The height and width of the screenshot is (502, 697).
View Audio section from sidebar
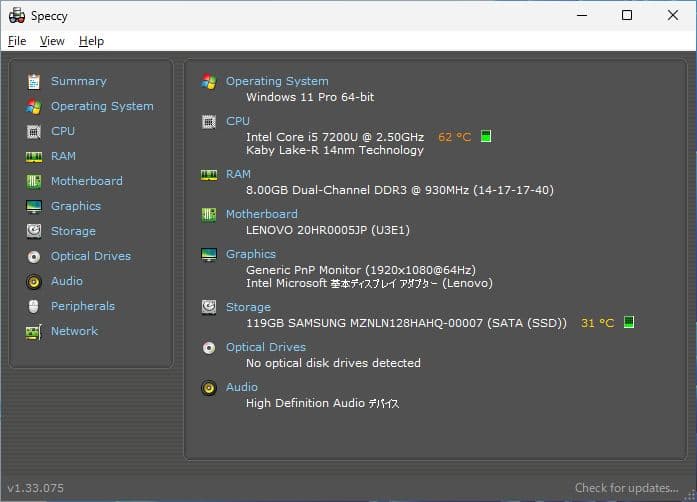67,281
